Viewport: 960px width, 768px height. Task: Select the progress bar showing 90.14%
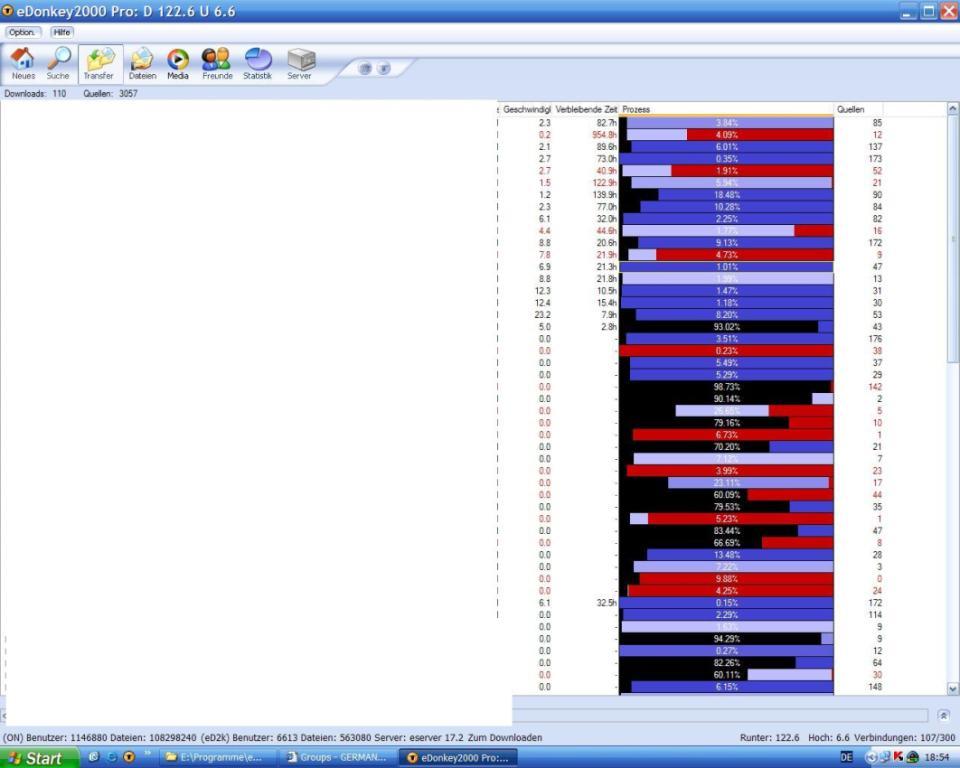point(727,399)
